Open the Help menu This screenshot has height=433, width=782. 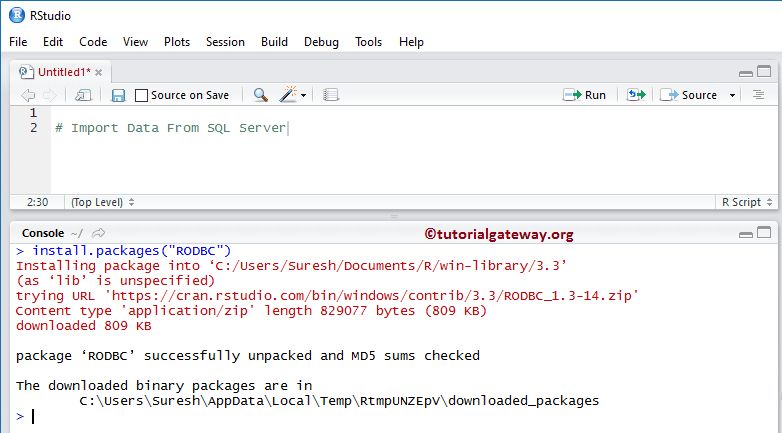(411, 42)
